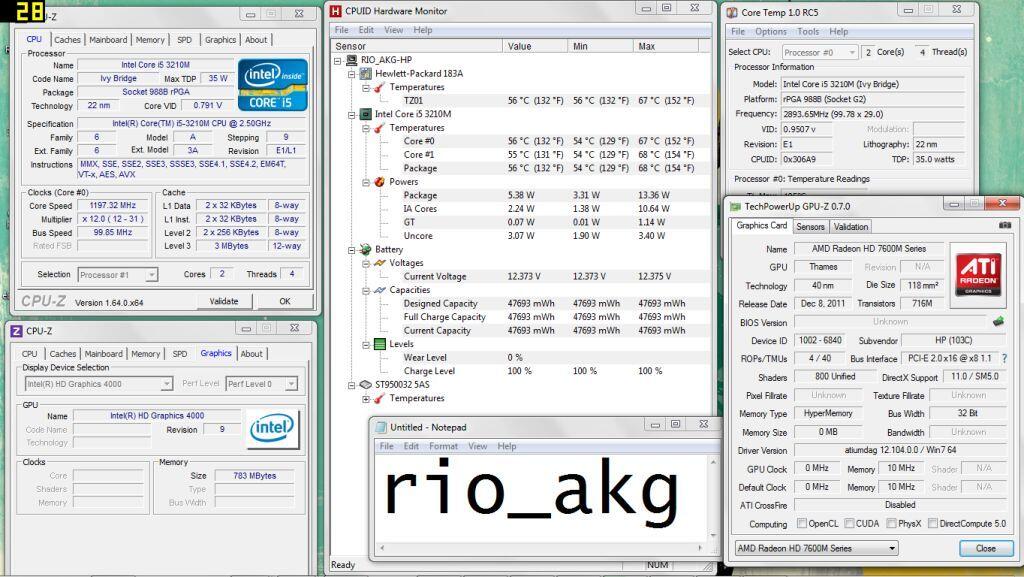The height and width of the screenshot is (577, 1024).
Task: Click the Intel Core i5 3210M chip icon
Action: 366,114
